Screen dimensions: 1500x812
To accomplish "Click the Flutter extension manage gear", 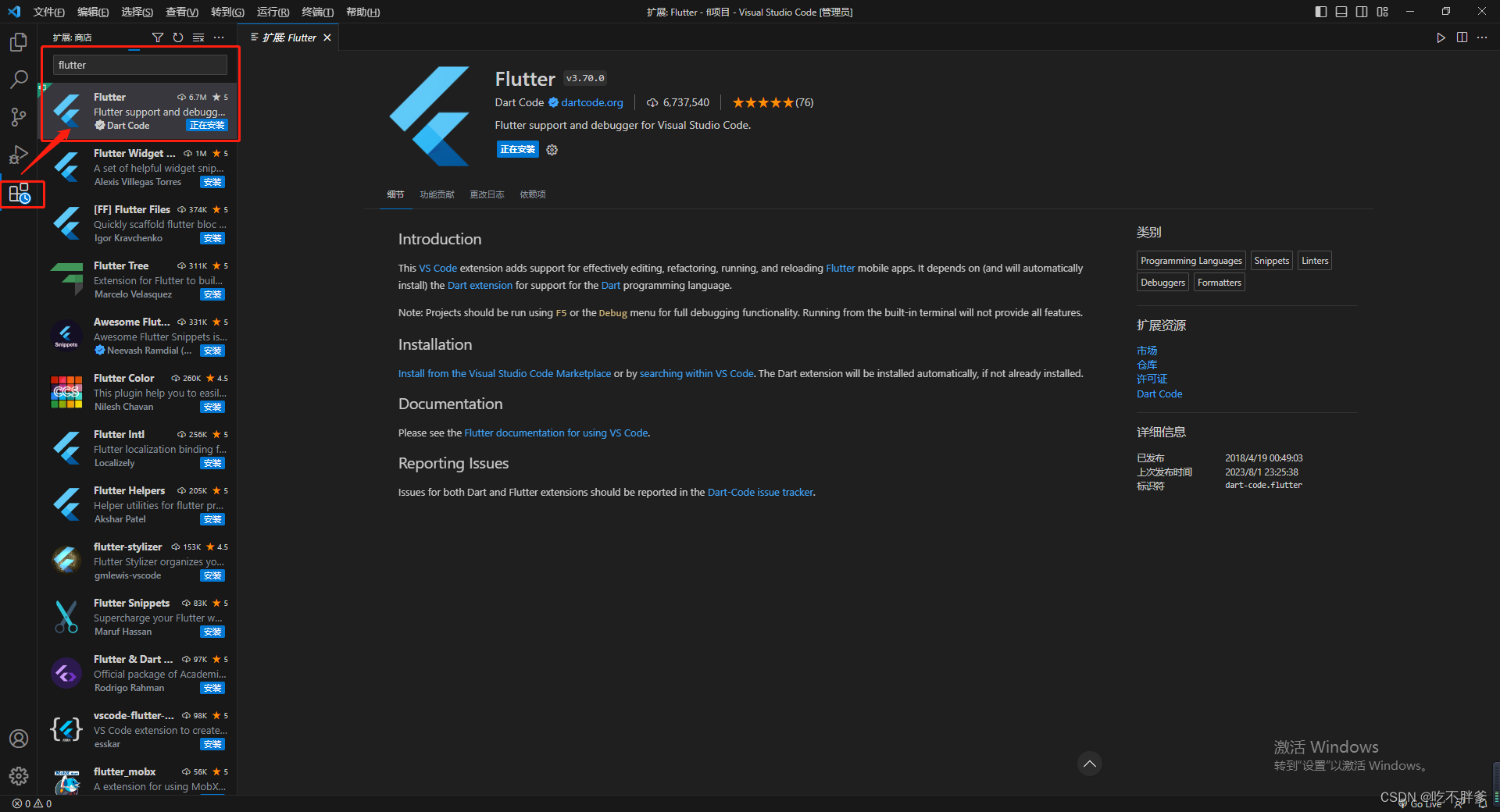I will (552, 150).
